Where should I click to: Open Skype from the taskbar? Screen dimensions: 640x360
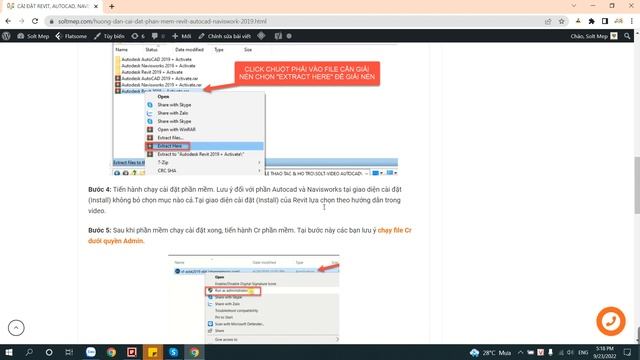coord(173,352)
